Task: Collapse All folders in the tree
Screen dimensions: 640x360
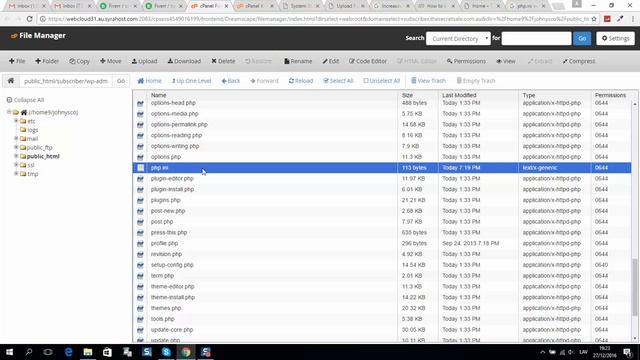Action: pyautogui.click(x=25, y=100)
